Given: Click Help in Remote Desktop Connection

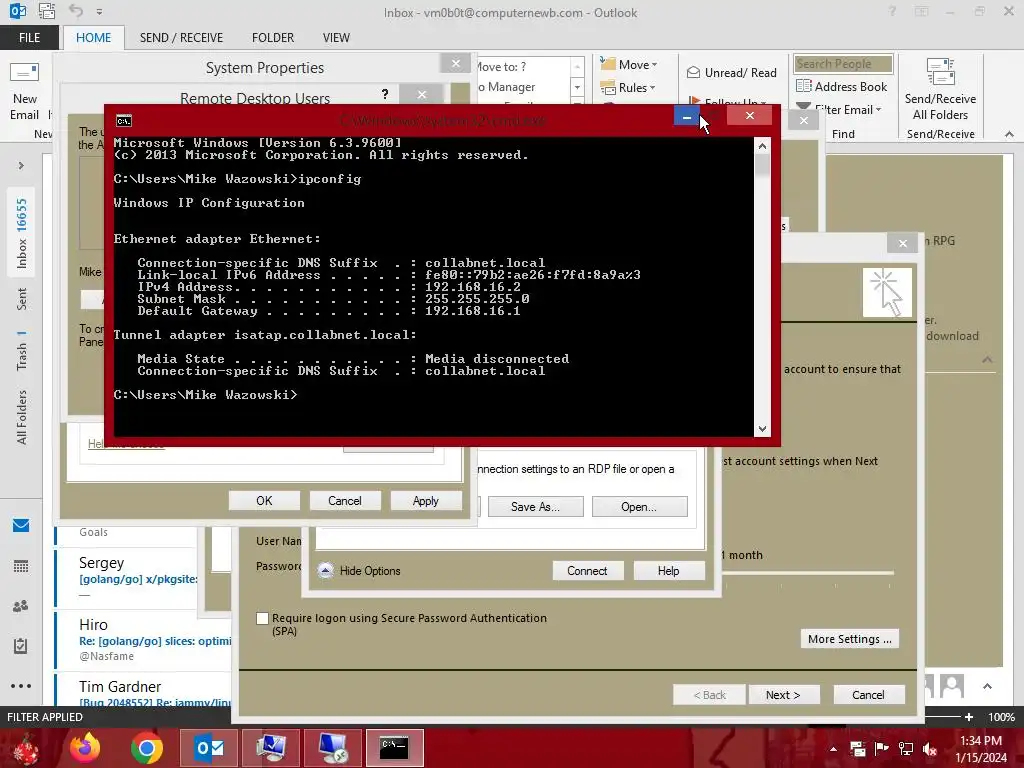Looking at the screenshot, I should pos(669,571).
